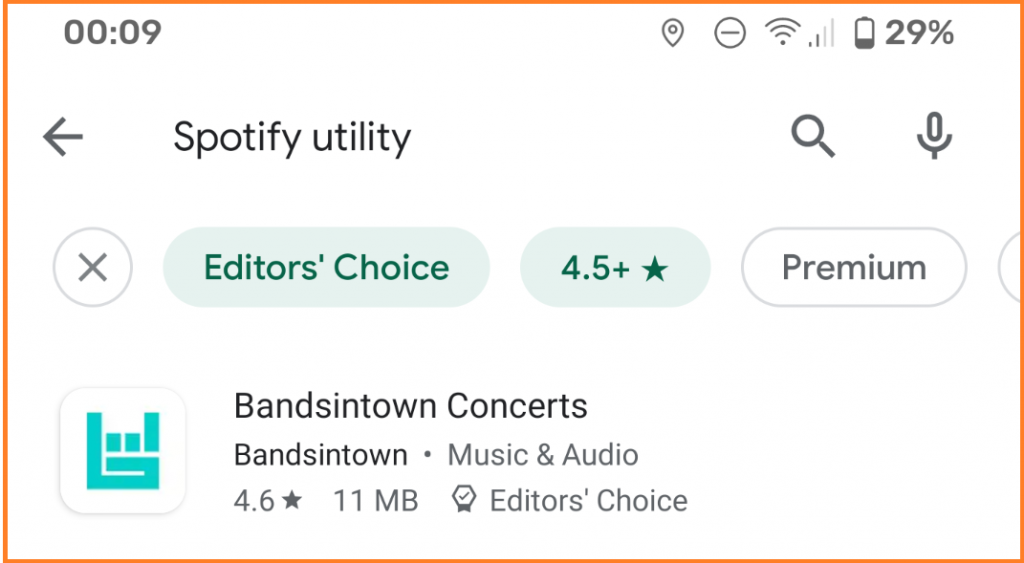
Task: Disable the Editors' Choice filter chip
Action: [x=326, y=268]
